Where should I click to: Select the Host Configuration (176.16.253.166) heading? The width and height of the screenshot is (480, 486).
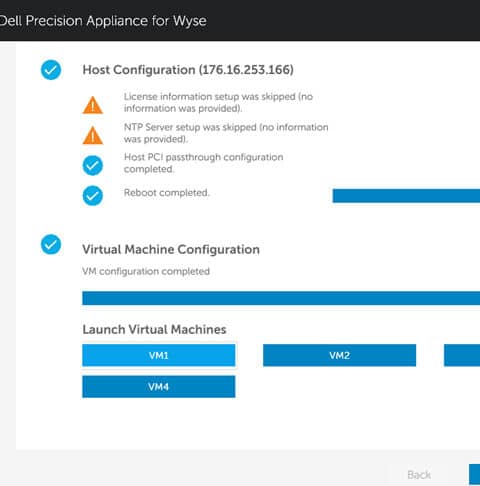(x=188, y=70)
